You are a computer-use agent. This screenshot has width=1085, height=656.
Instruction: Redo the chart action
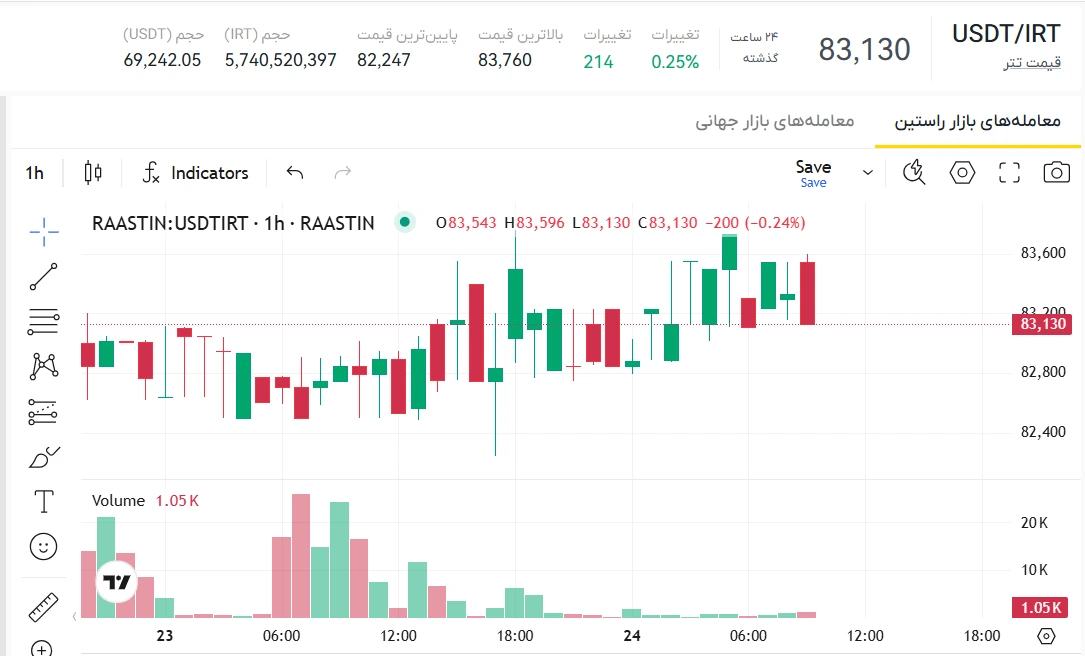[x=343, y=172]
